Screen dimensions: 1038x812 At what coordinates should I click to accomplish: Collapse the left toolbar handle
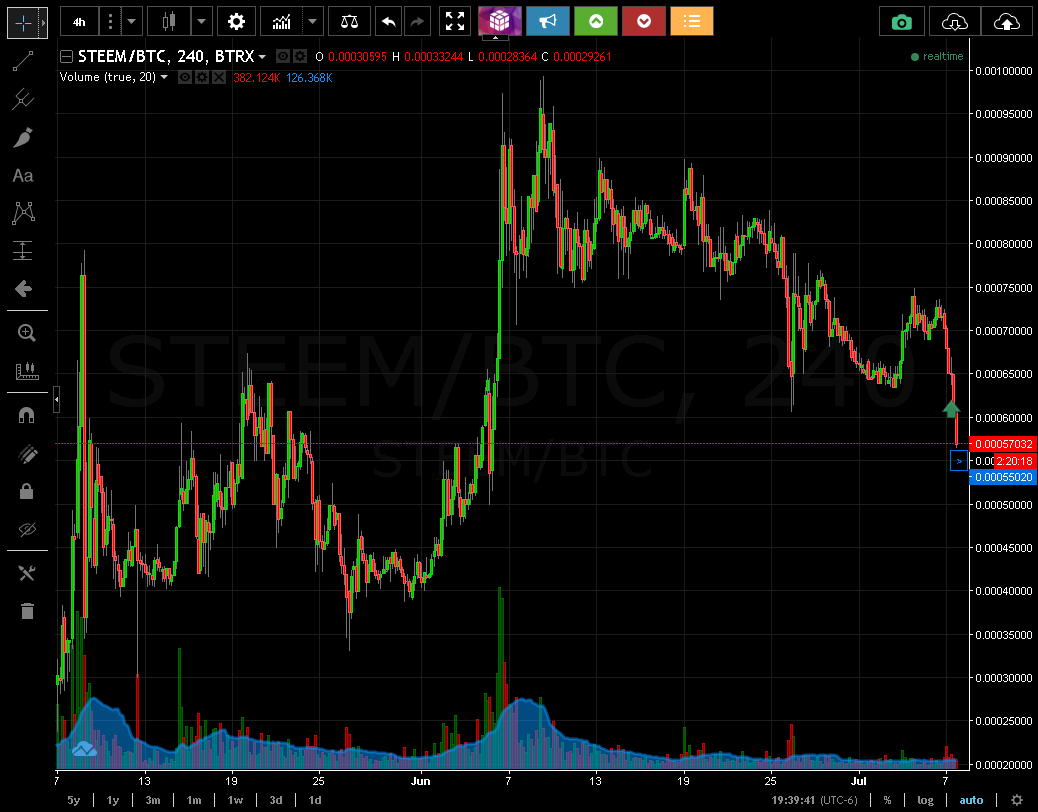(56, 400)
